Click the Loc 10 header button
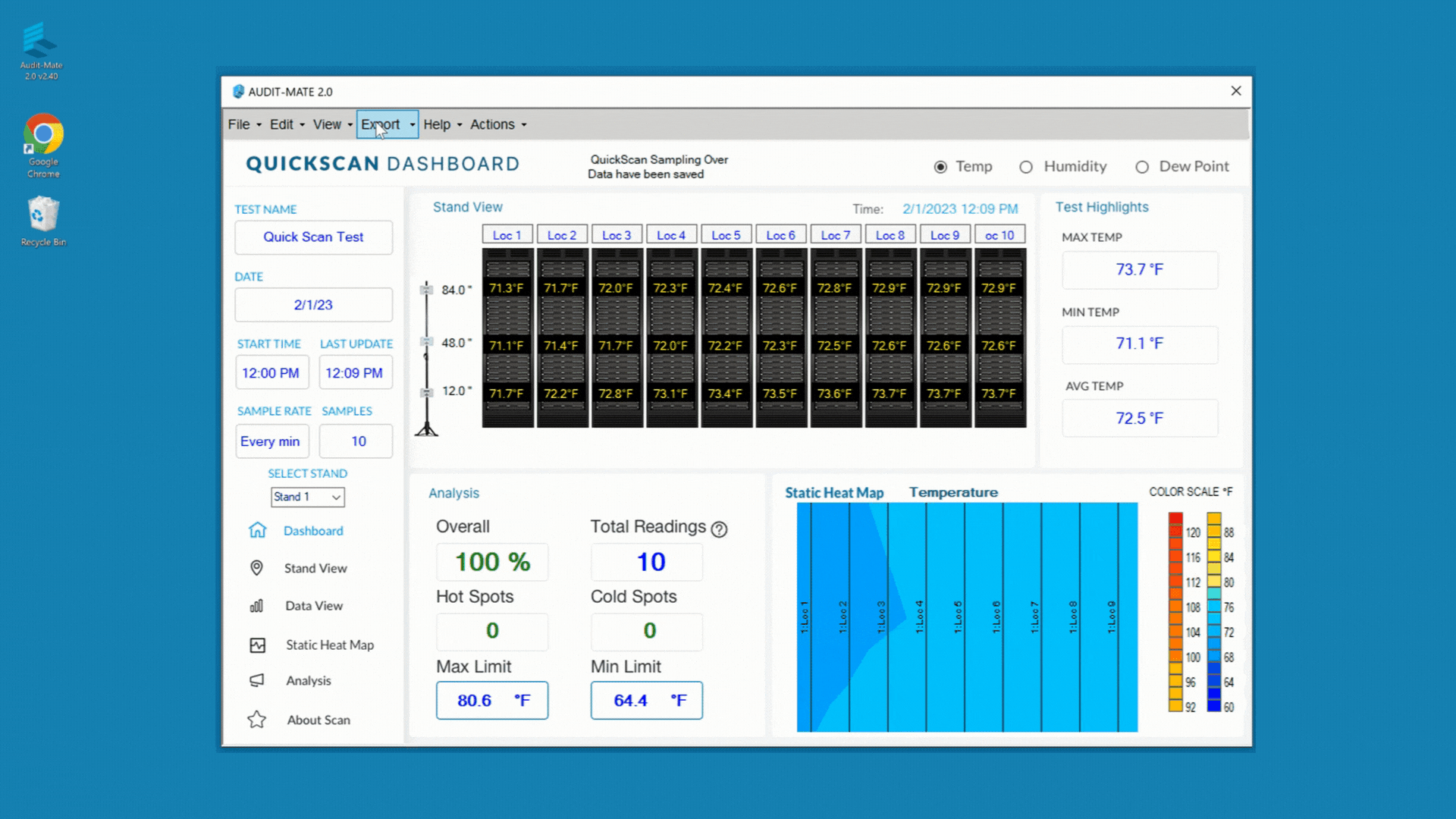The width and height of the screenshot is (1456, 819). click(x=1000, y=235)
